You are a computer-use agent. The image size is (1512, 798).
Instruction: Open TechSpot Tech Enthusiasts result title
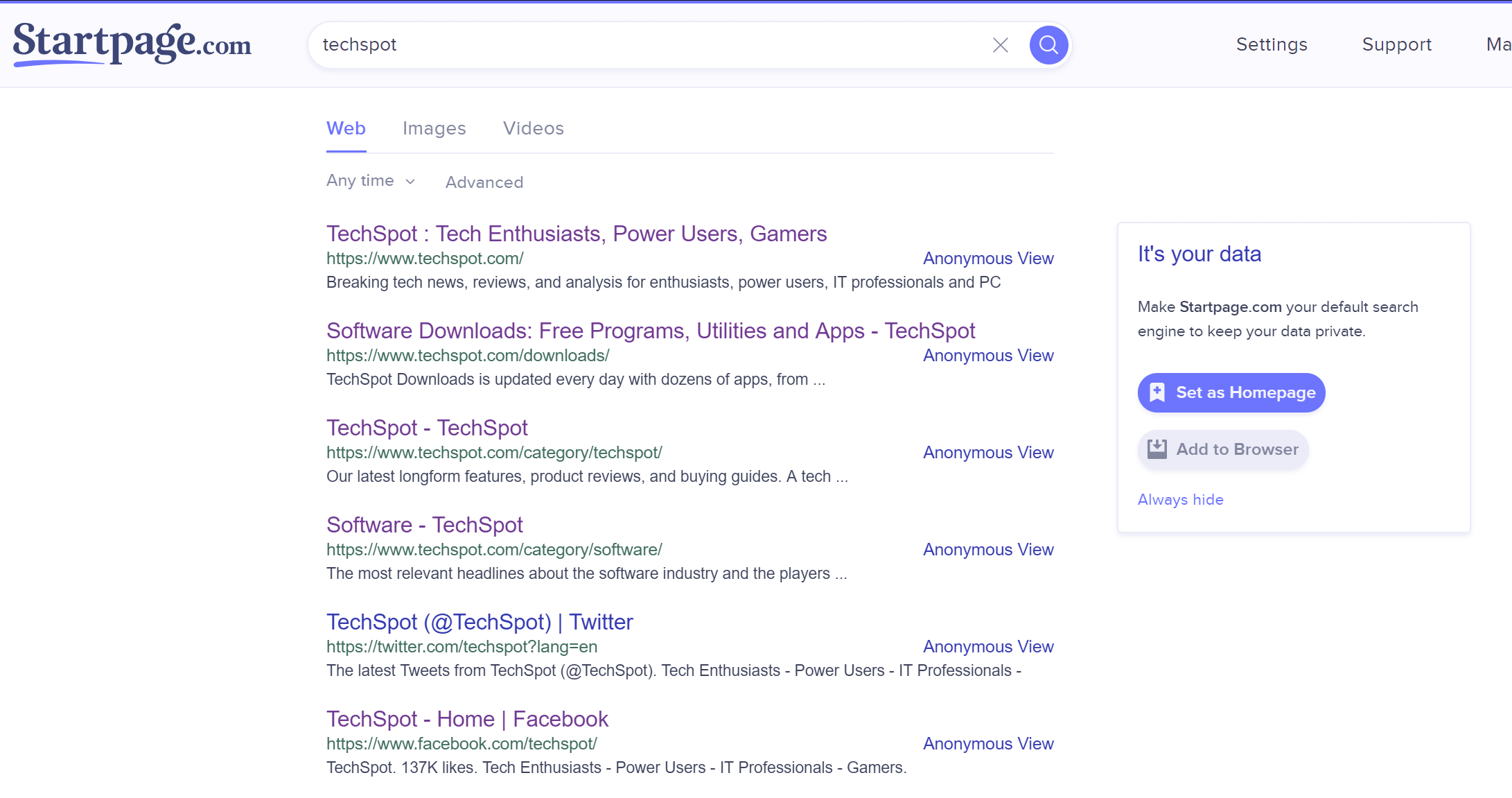point(577,234)
